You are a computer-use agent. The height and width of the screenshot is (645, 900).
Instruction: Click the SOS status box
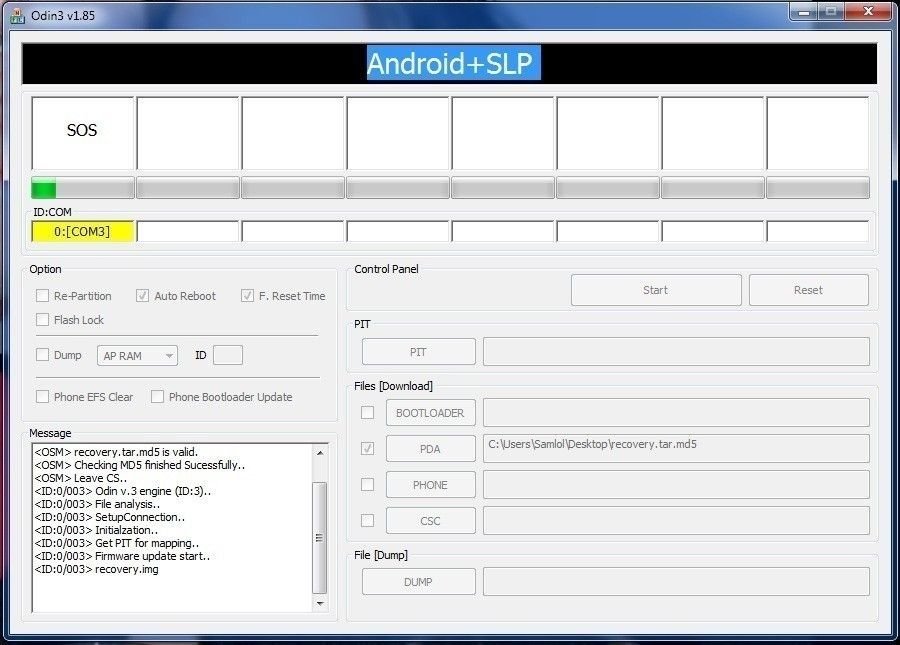(x=83, y=133)
